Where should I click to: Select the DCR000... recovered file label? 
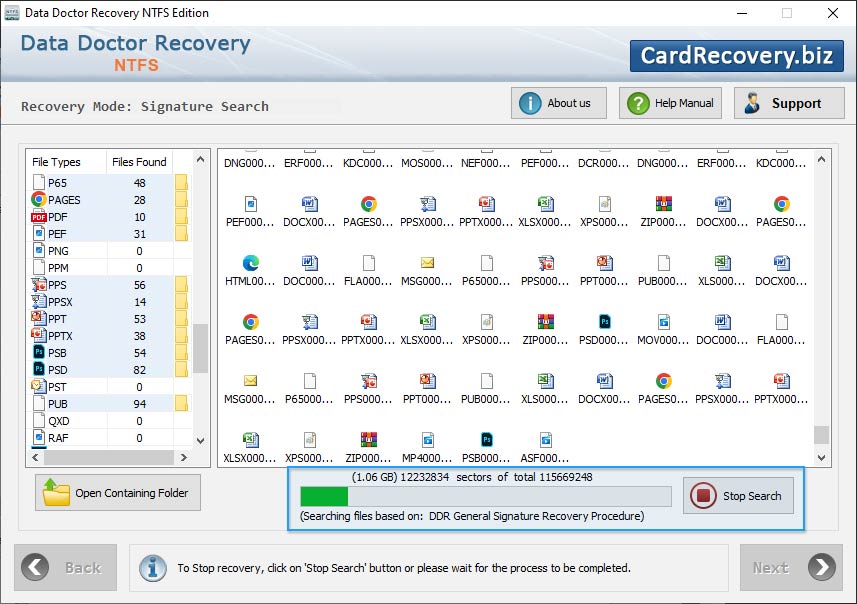[604, 163]
